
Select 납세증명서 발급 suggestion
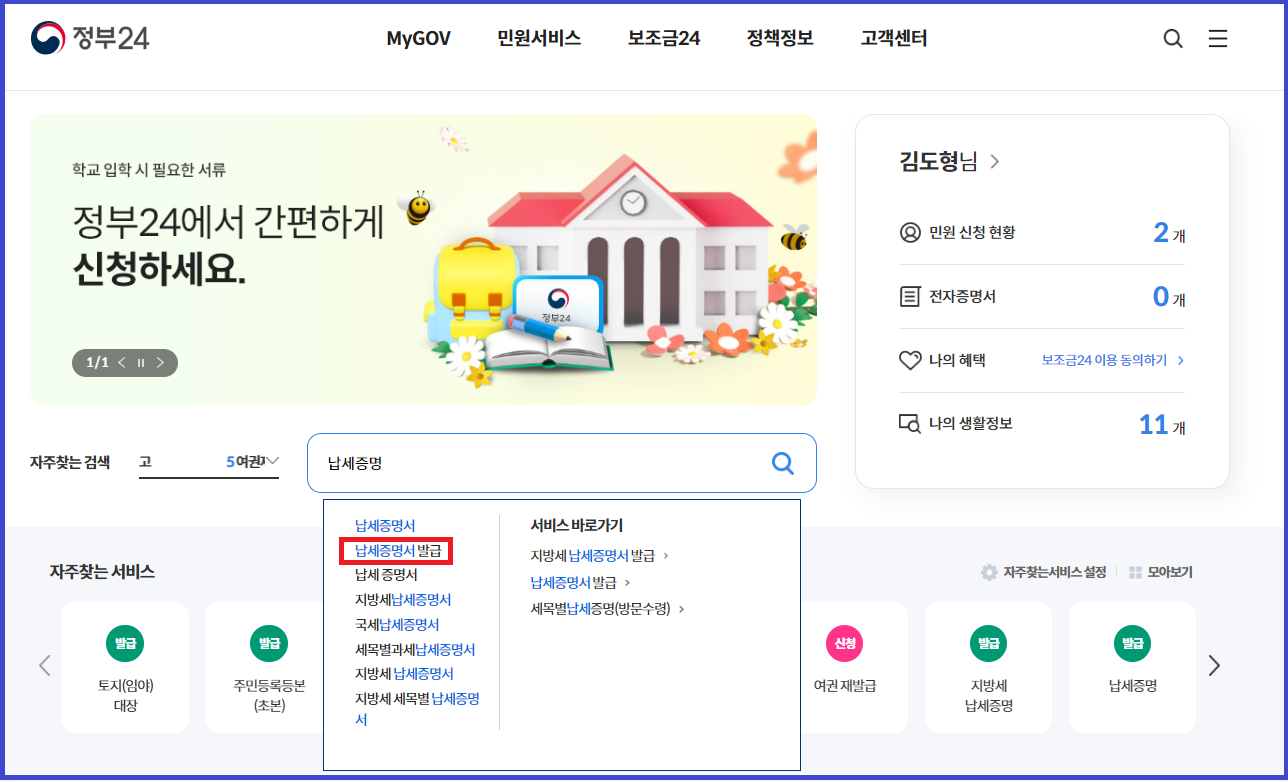click(x=398, y=550)
